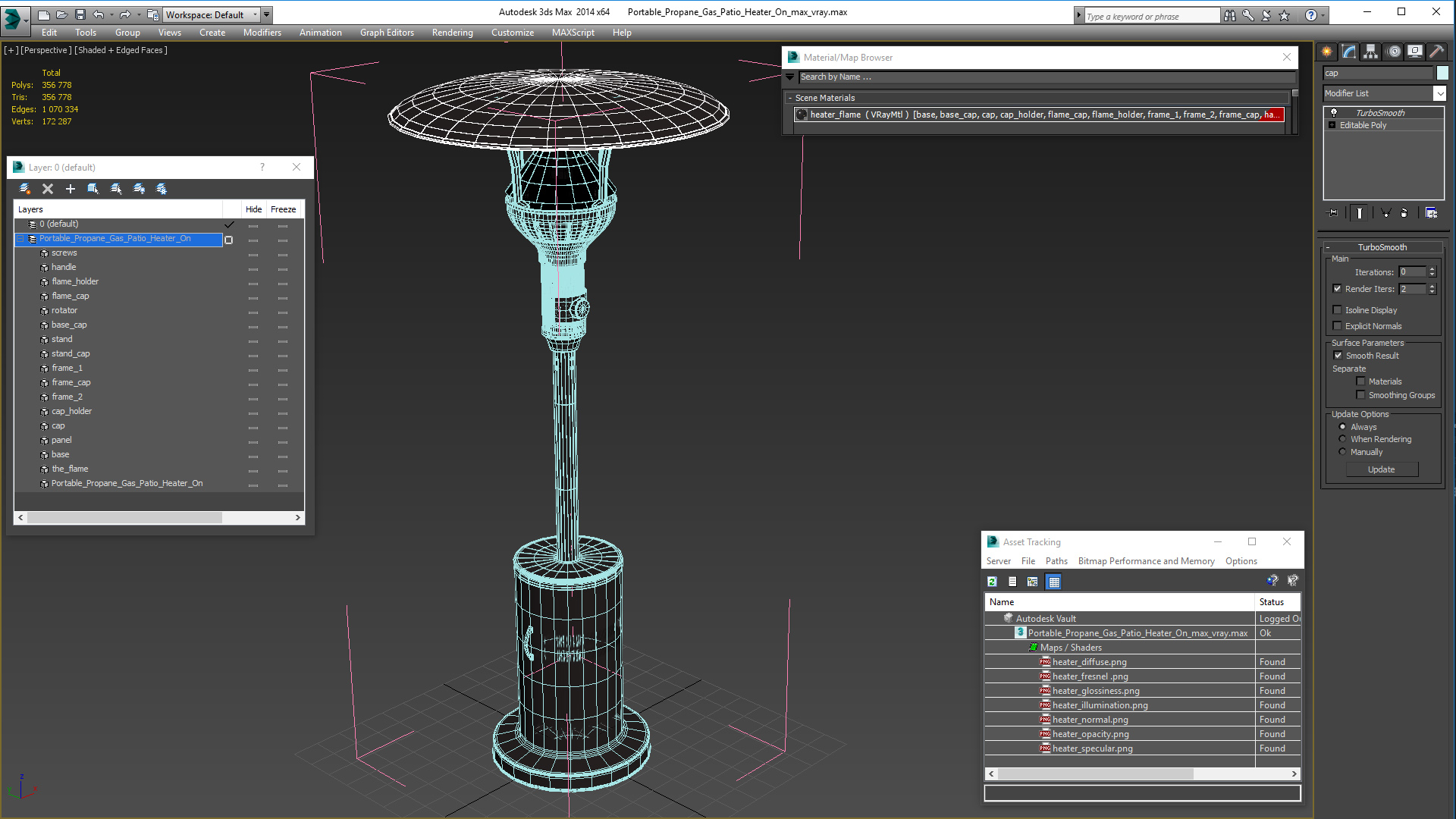Screen dimensions: 1456x819
Task: Select the When Rendering radio button
Action: click(x=1342, y=438)
